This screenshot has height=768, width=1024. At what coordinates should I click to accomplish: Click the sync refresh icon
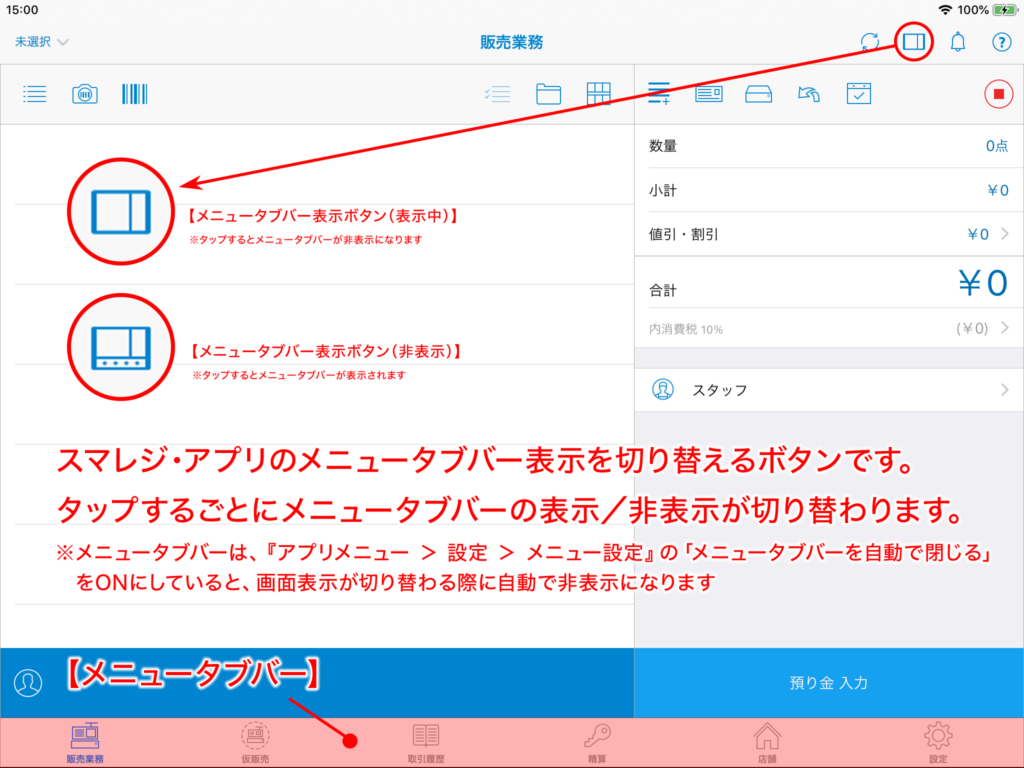(x=870, y=42)
